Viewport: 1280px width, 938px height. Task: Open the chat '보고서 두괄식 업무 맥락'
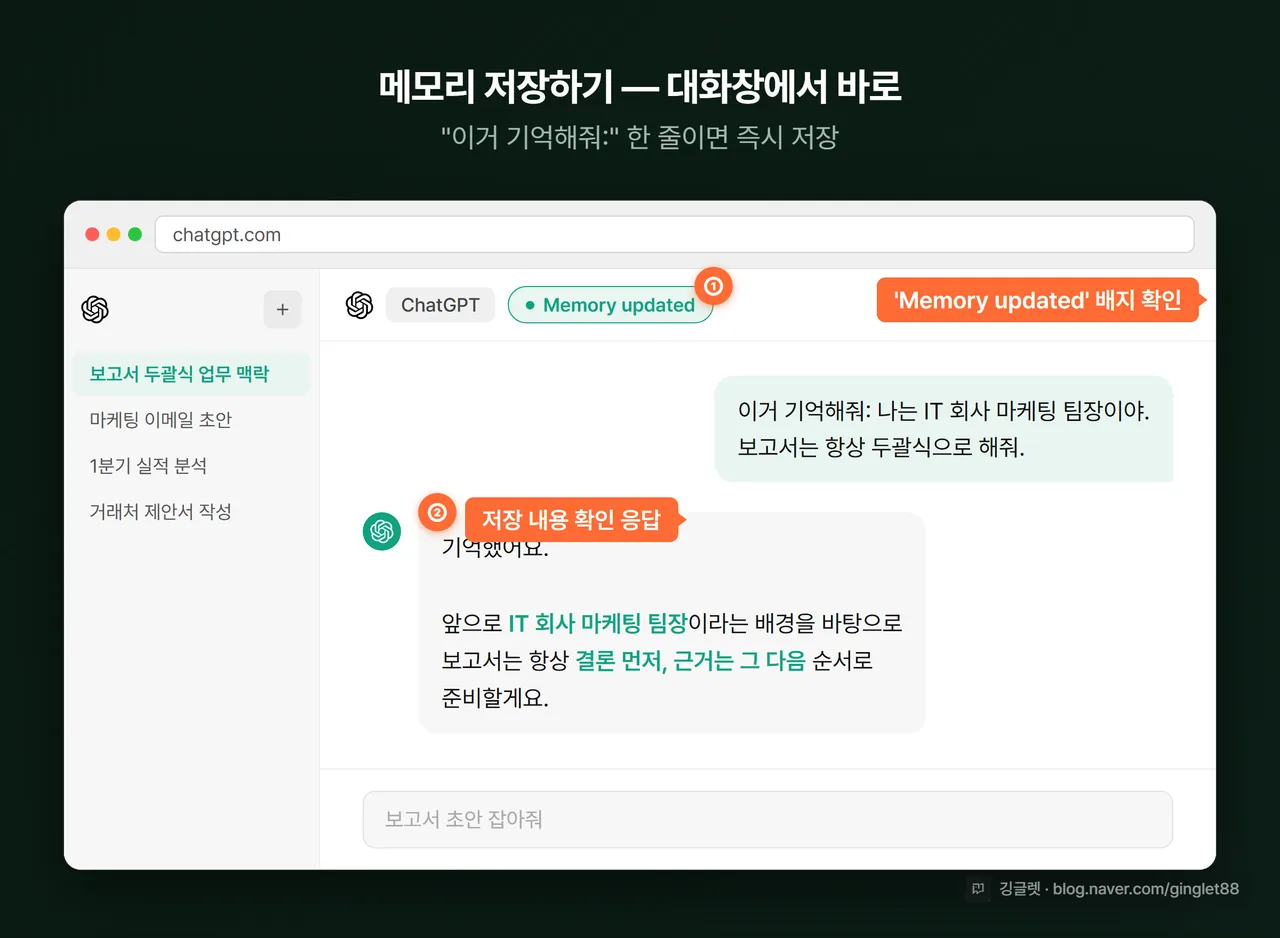click(191, 374)
